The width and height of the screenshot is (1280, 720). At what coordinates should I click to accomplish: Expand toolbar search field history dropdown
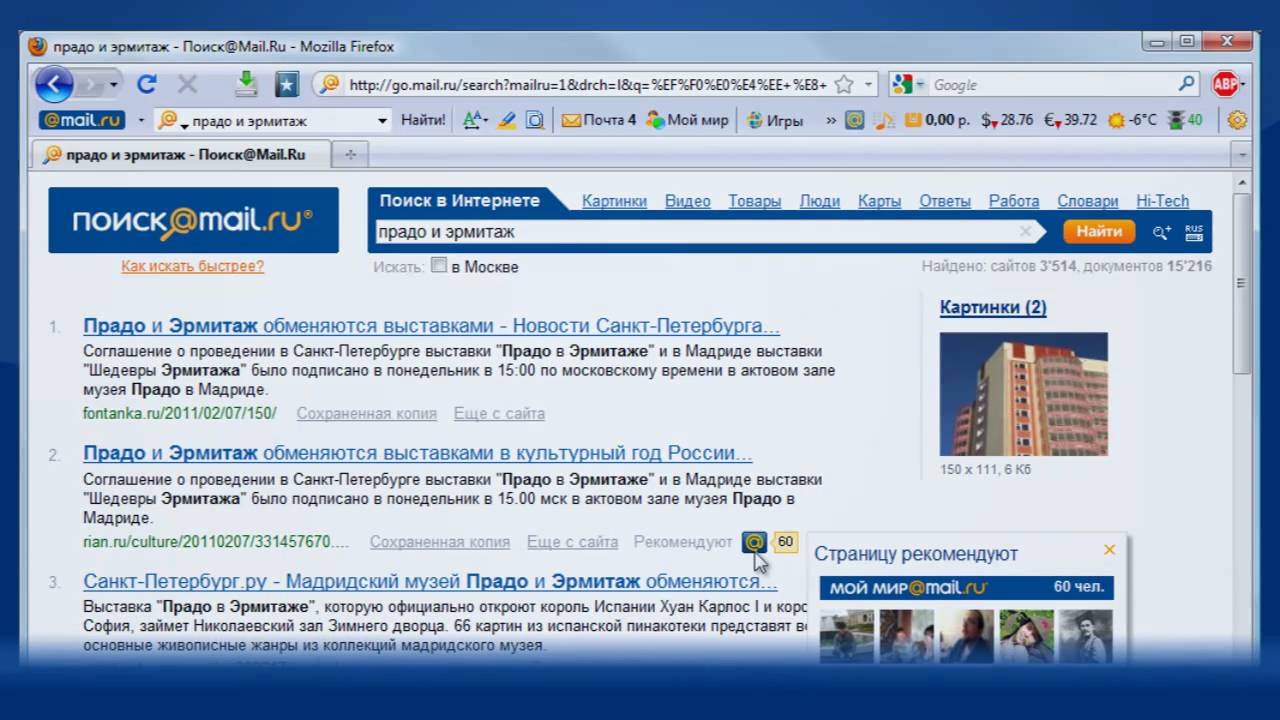tap(382, 121)
